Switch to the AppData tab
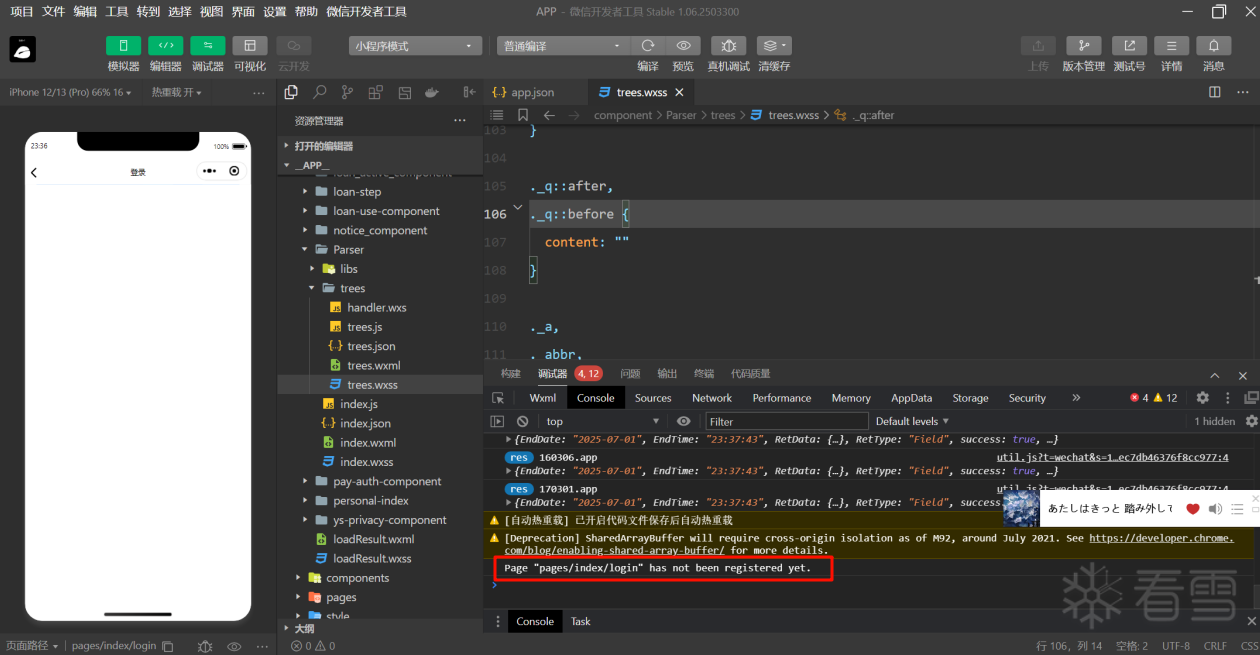This screenshot has height=655, width=1260. click(911, 398)
